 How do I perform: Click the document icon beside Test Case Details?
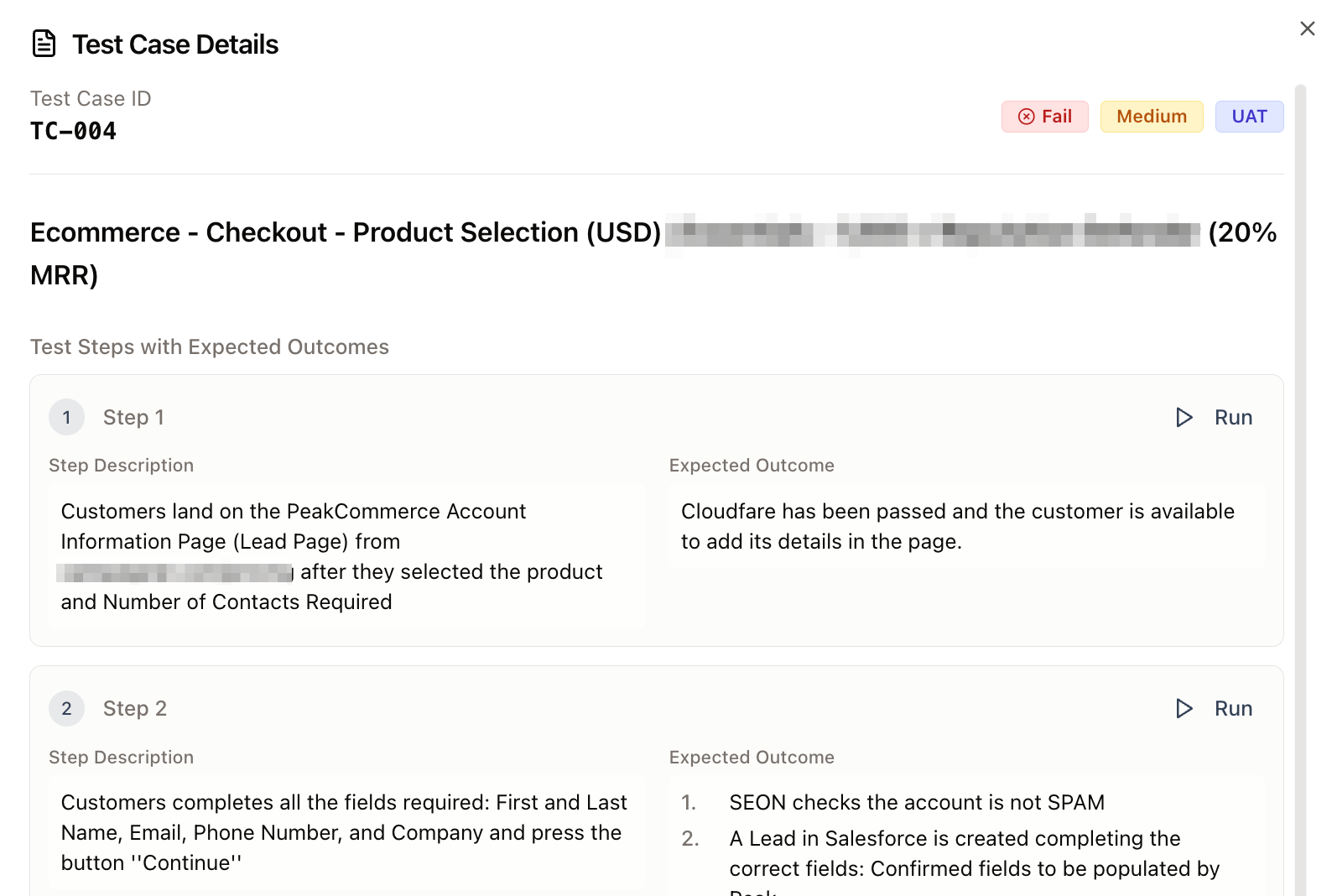tap(44, 44)
